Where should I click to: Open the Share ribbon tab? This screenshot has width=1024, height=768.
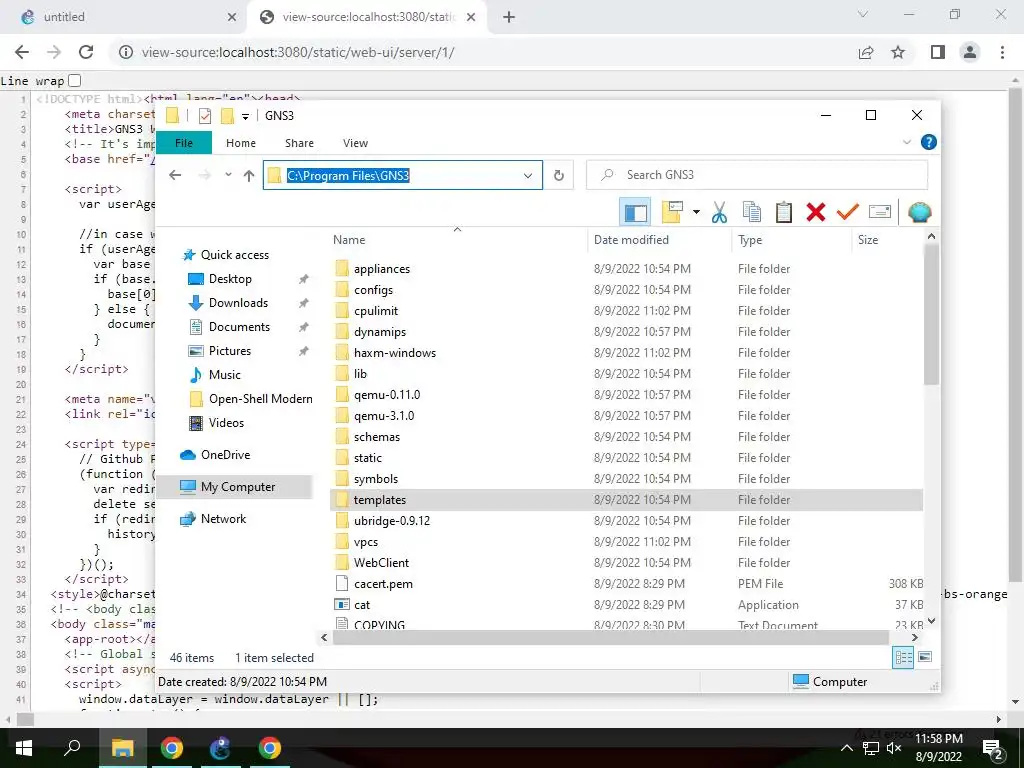[299, 143]
